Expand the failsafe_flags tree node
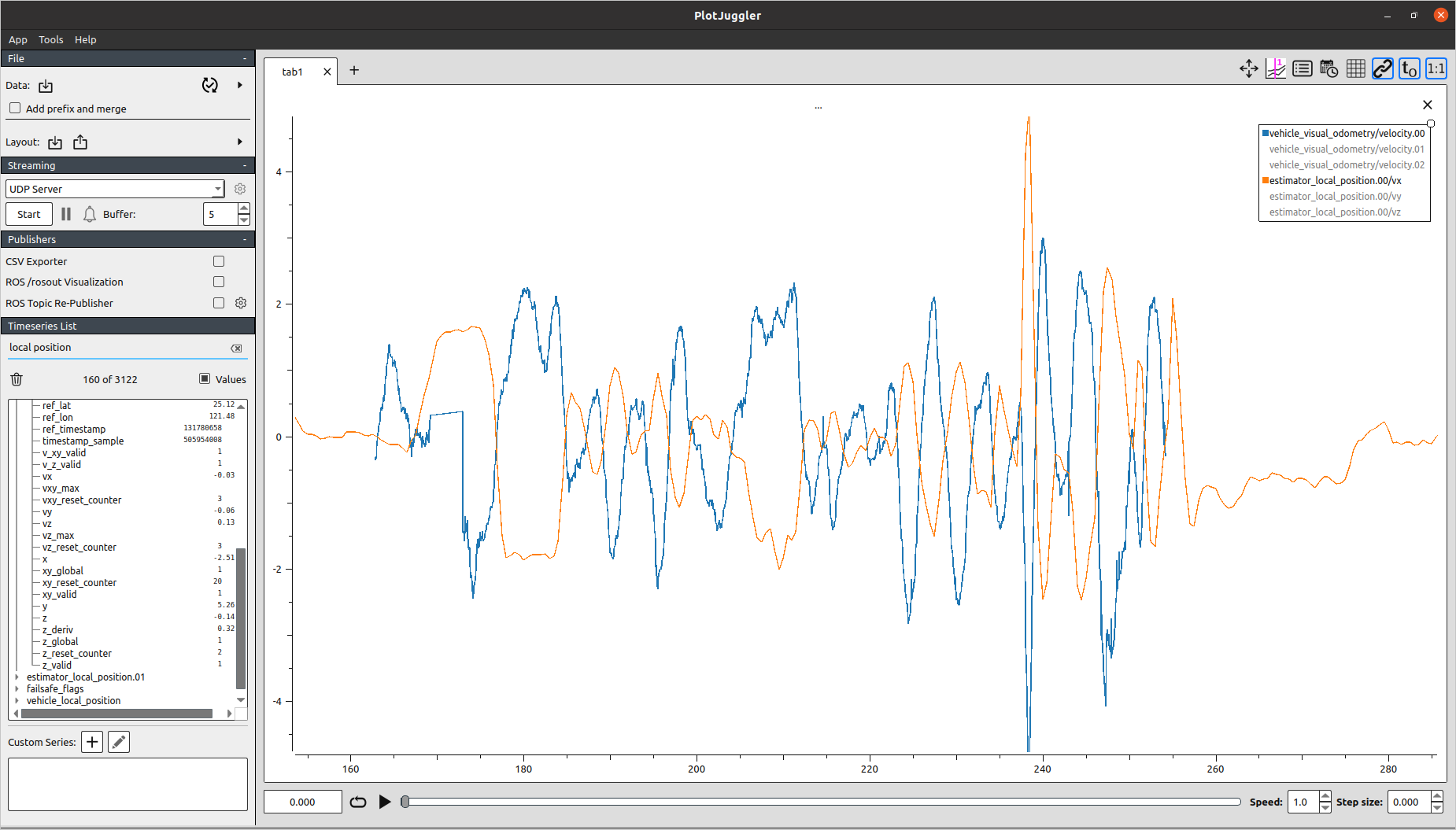The width and height of the screenshot is (1456, 830). [x=17, y=688]
